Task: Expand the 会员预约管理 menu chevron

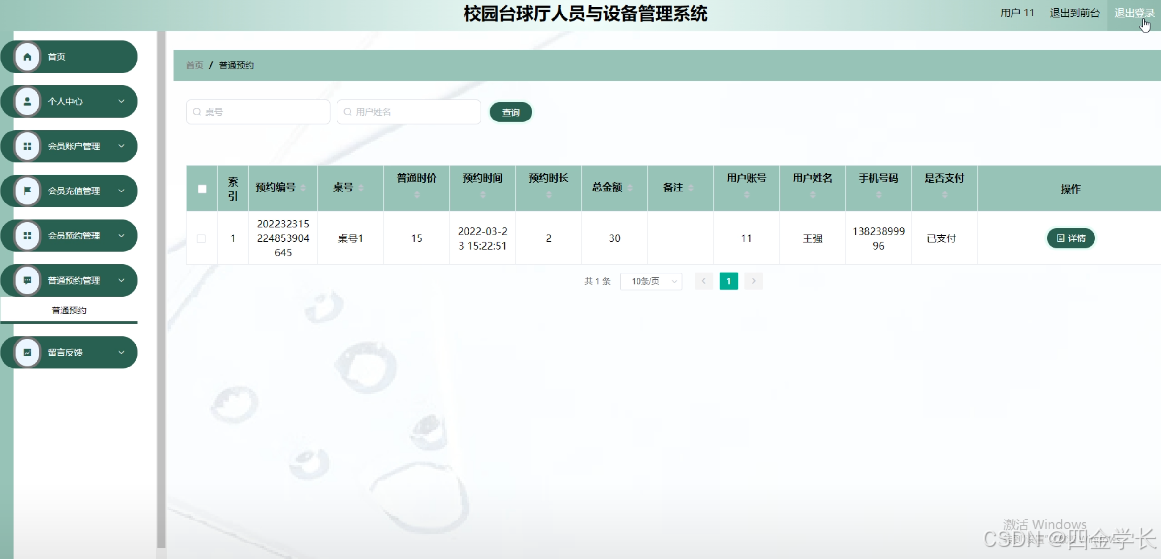Action: click(x=121, y=235)
